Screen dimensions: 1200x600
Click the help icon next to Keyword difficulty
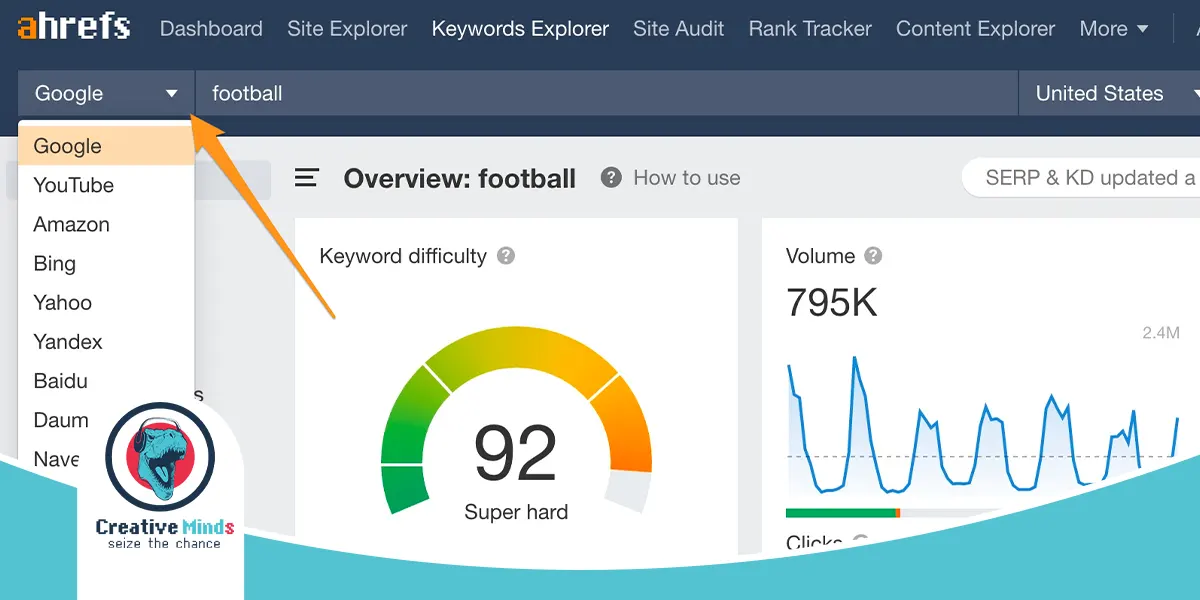tap(506, 256)
